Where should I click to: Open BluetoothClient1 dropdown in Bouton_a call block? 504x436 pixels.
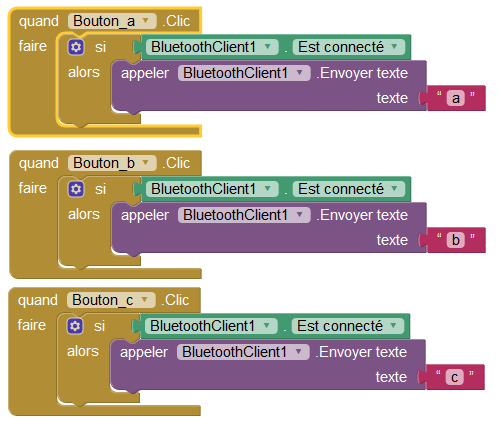[x=244, y=73]
